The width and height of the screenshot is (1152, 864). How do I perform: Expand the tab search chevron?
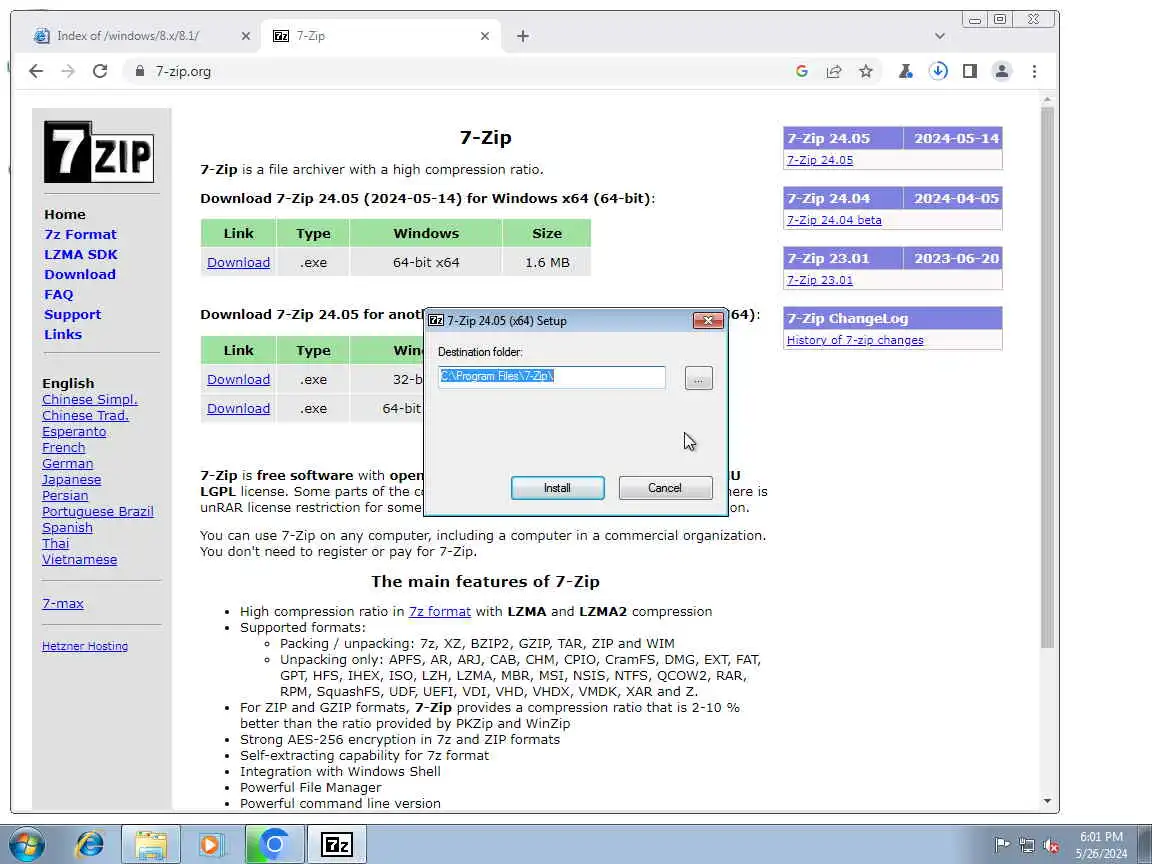click(x=940, y=36)
